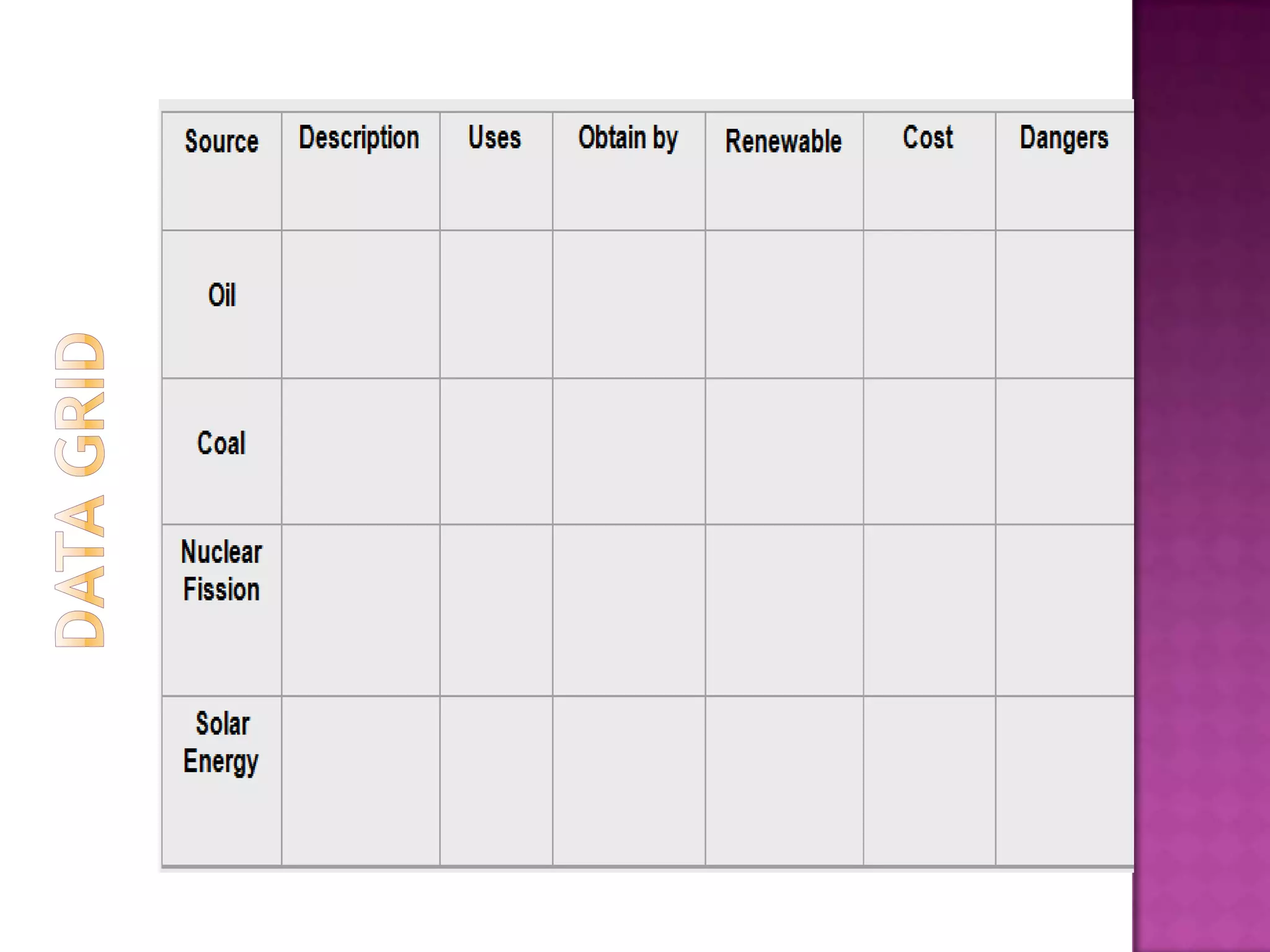This screenshot has height=952, width=1270.
Task: Click the Dangers cell in the Oil row
Action: point(1065,304)
